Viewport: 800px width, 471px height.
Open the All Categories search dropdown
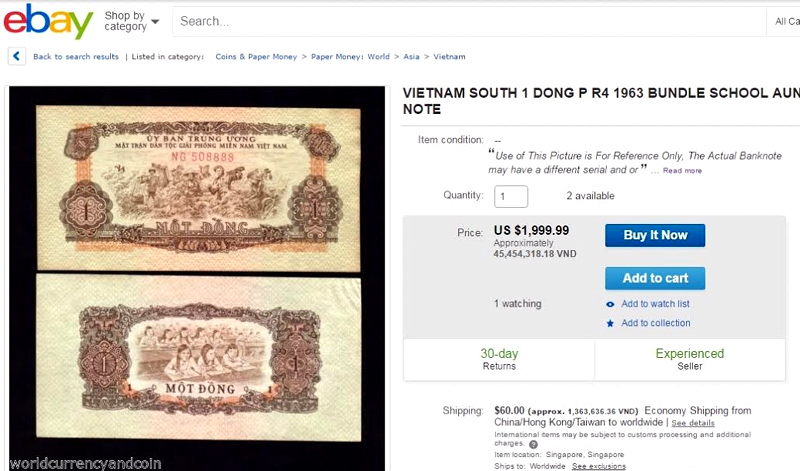pyautogui.click(x=786, y=21)
